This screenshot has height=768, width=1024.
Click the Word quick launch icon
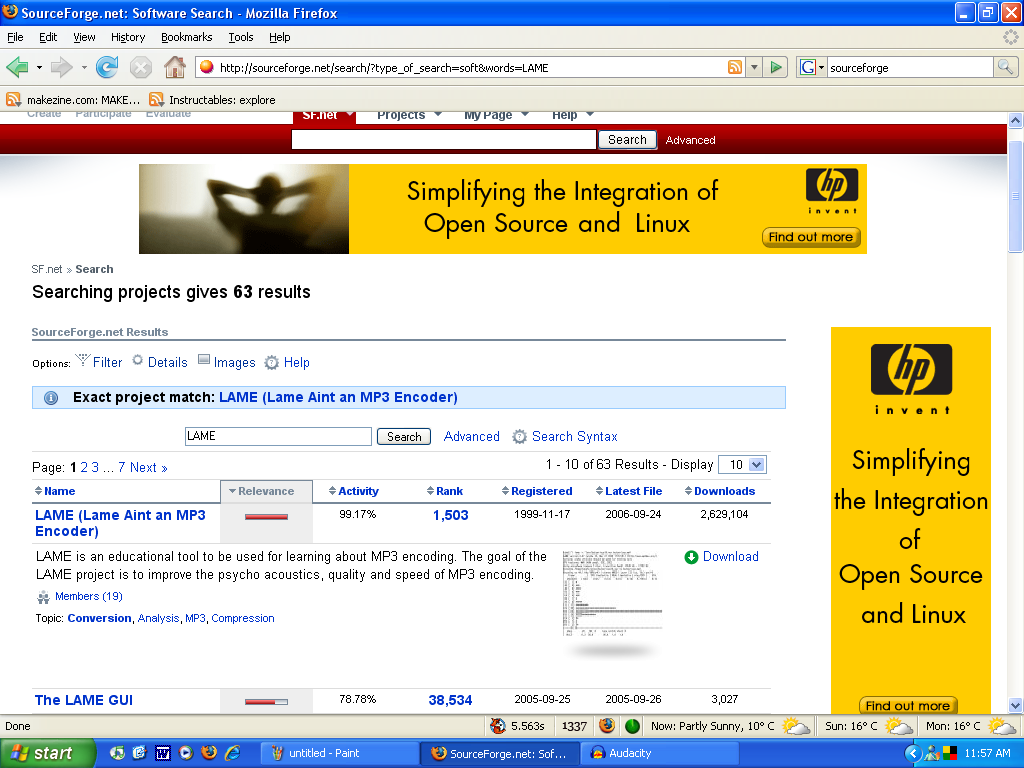point(163,753)
